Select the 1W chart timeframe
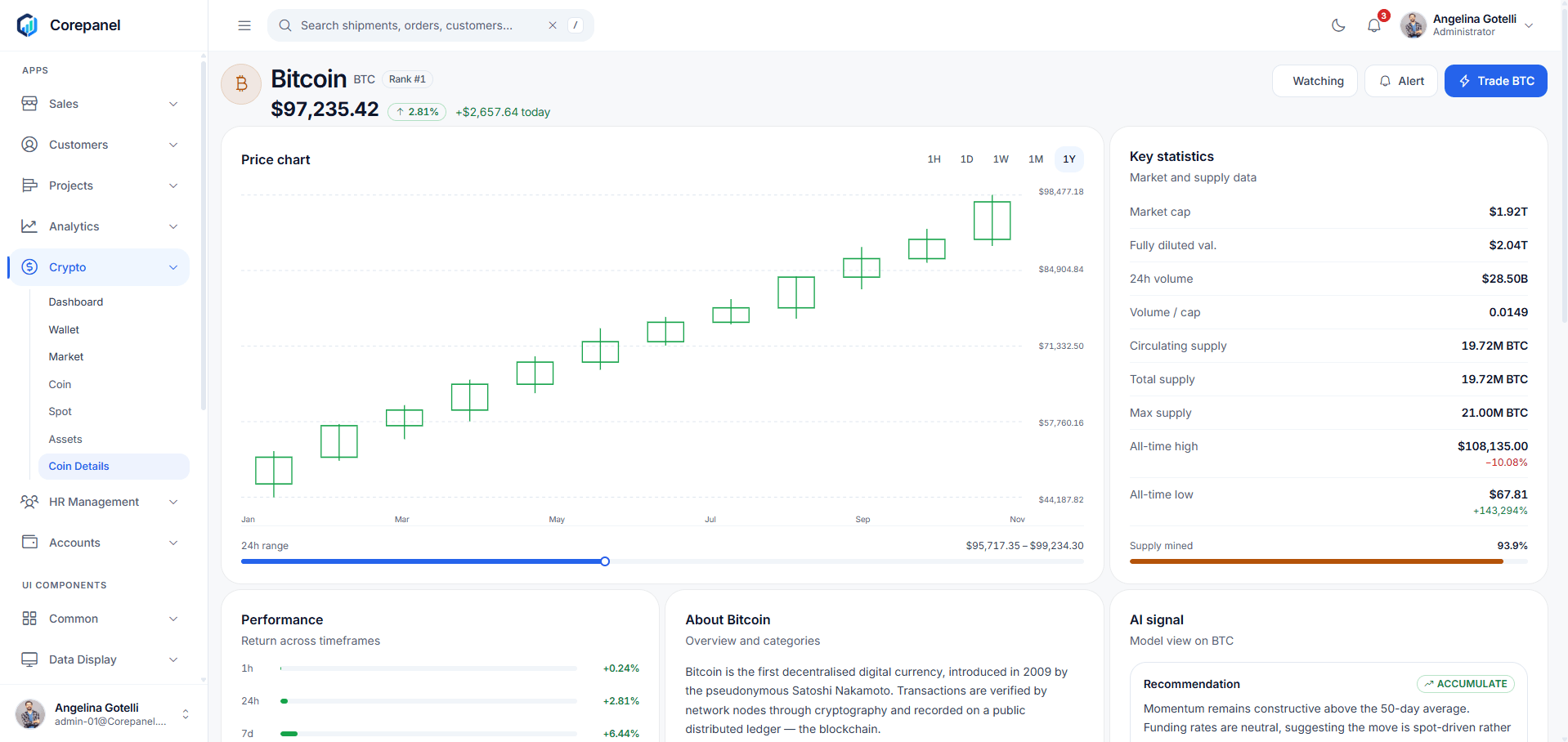Image resolution: width=1568 pixels, height=742 pixels. (1001, 159)
